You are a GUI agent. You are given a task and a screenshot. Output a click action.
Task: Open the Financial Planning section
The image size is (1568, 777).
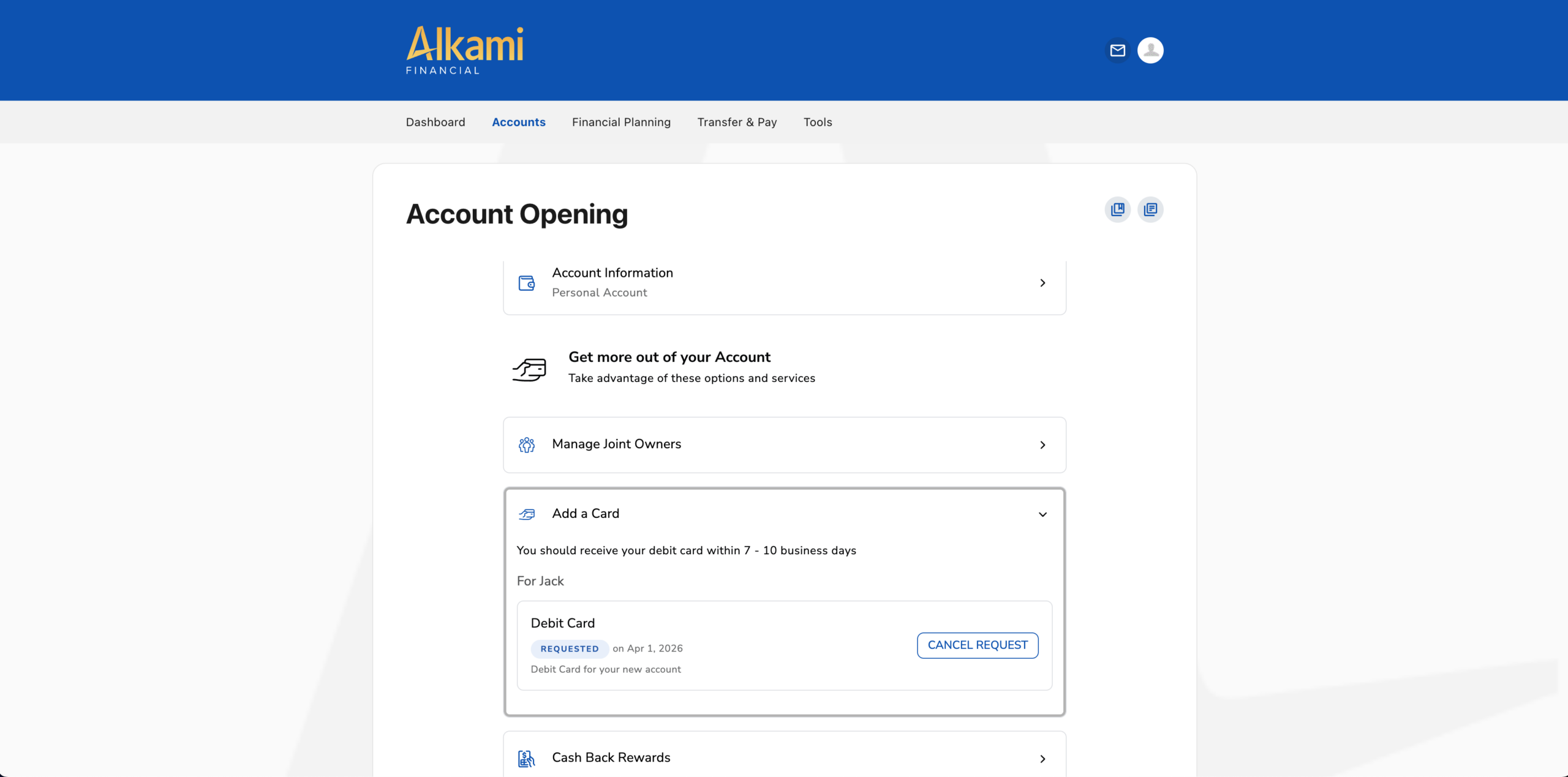621,122
